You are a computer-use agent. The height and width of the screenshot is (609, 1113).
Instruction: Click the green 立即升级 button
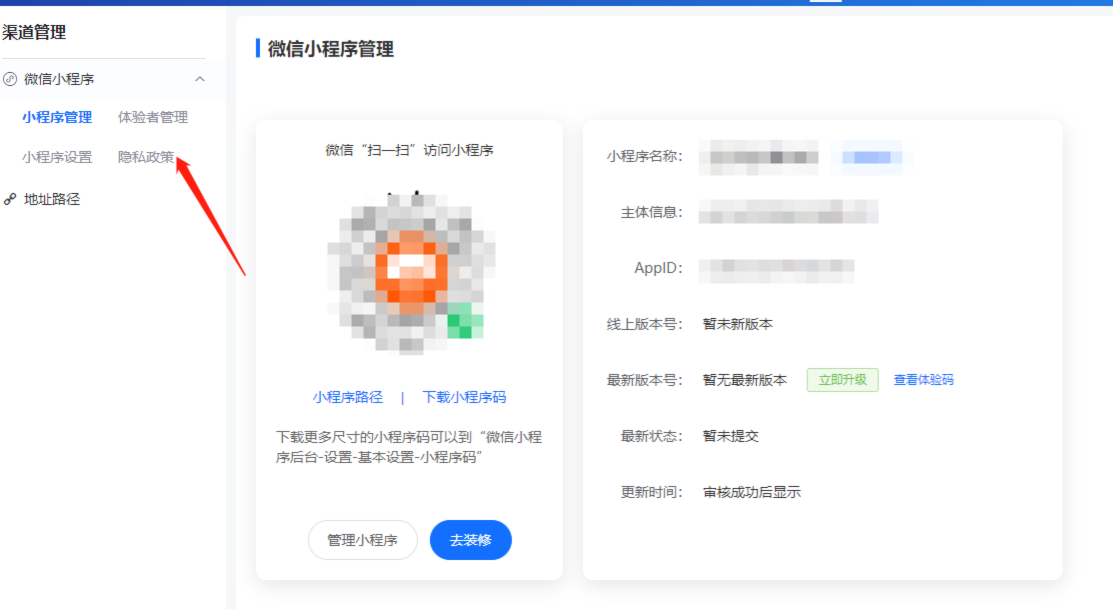(843, 380)
